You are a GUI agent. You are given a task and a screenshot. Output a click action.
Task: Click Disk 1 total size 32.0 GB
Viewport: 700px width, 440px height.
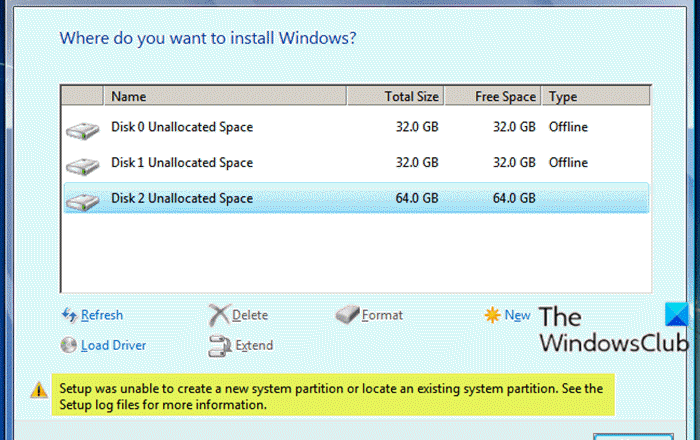coord(417,163)
